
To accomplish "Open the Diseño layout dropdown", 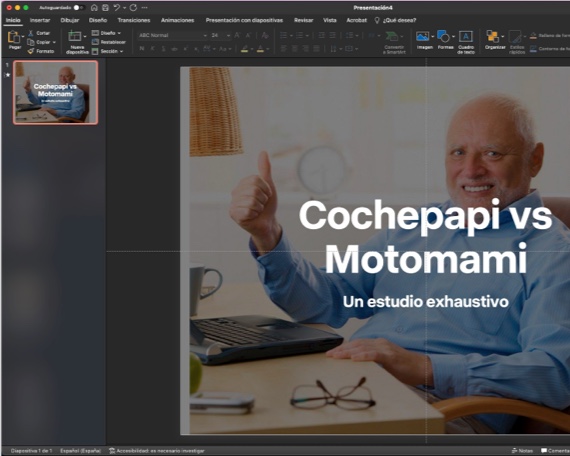I will pyautogui.click(x=107, y=33).
